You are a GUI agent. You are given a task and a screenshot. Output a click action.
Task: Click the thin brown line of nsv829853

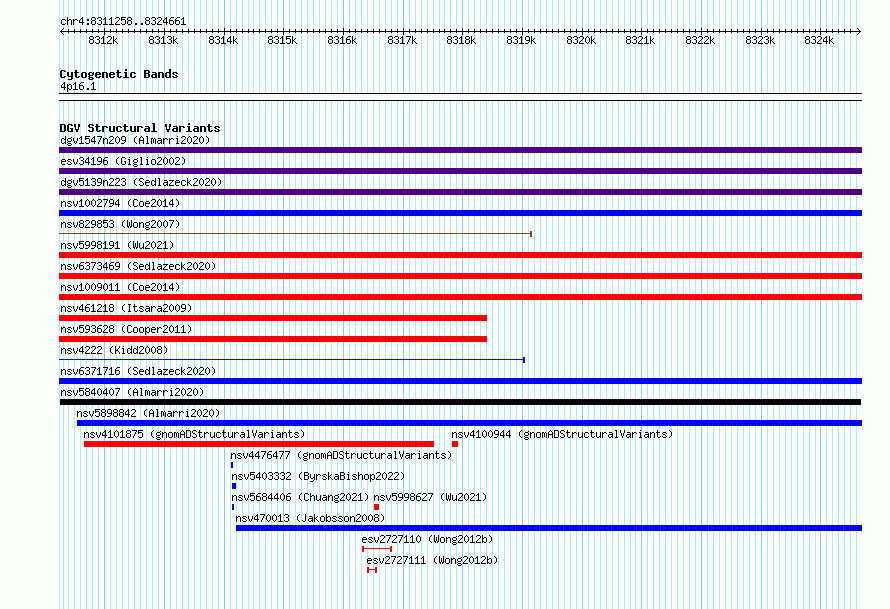point(296,234)
